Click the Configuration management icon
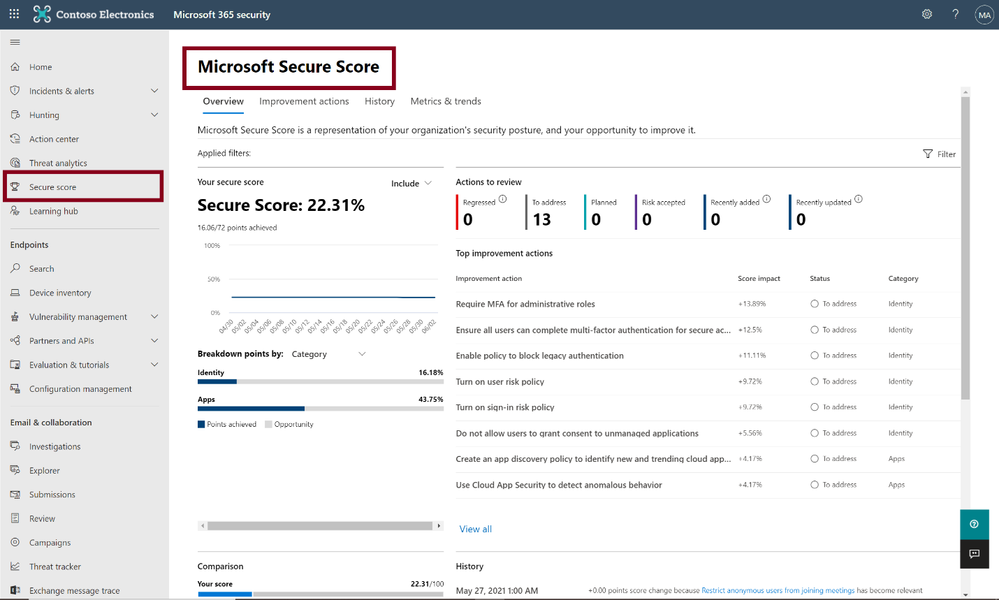 coord(15,389)
